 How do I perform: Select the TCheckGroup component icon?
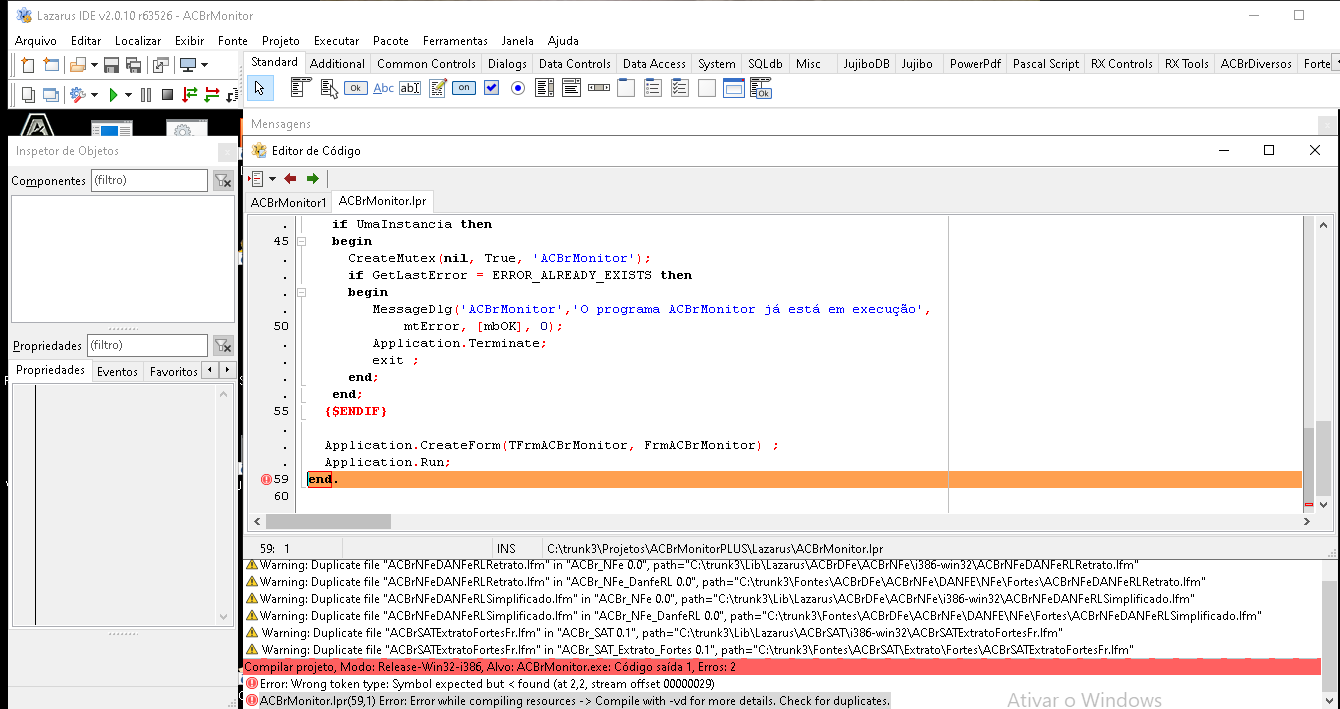[680, 88]
